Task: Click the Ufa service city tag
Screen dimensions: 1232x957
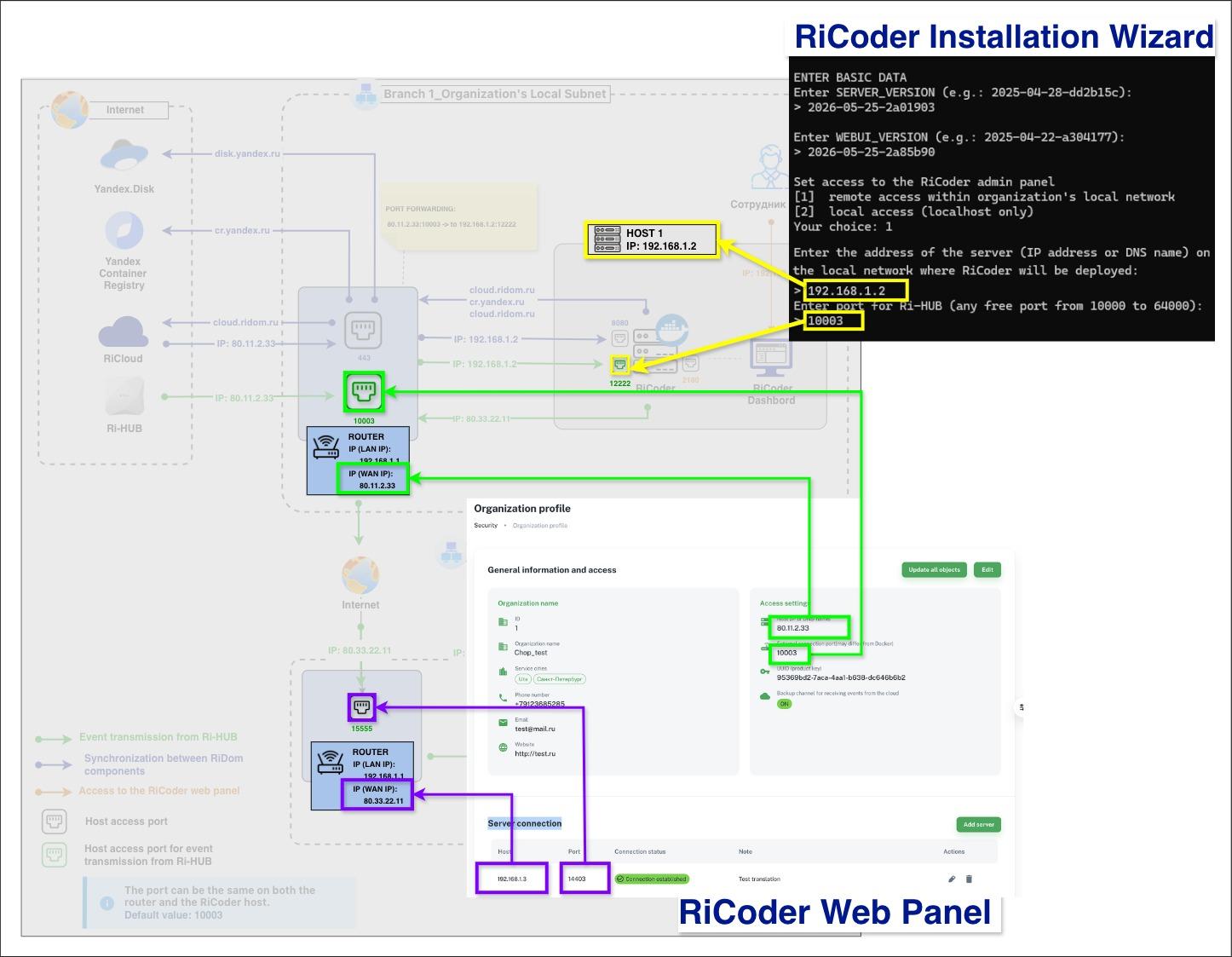Action: coord(522,679)
